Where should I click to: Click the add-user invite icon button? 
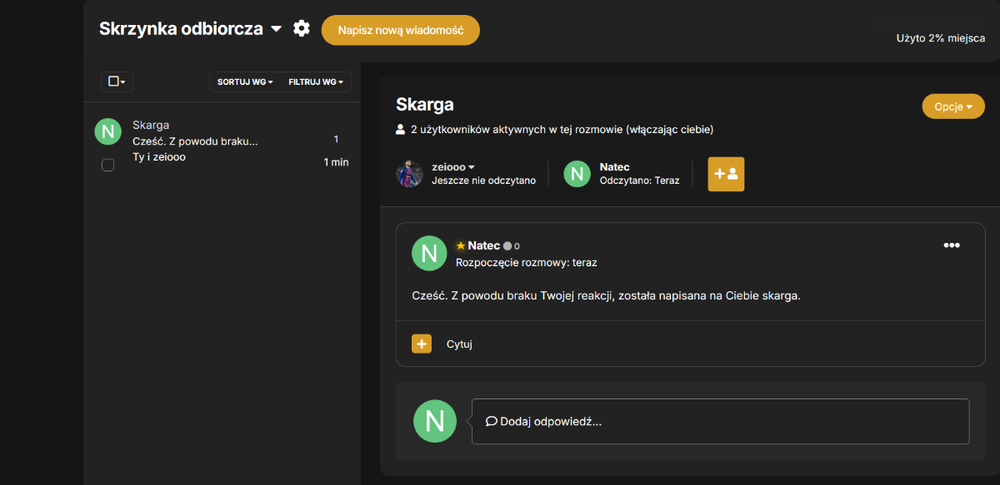click(726, 174)
